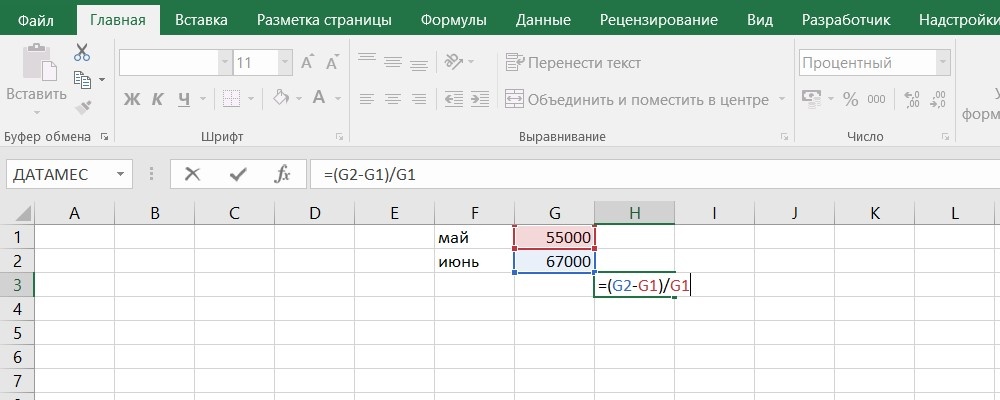Open the Процентный number format dropdown
Screen dimensions: 1000x400
coord(943,63)
